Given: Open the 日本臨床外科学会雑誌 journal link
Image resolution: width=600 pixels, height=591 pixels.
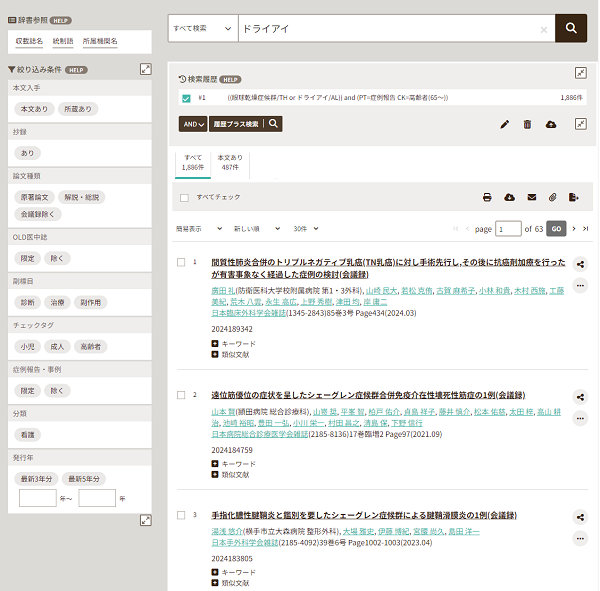Looking at the screenshot, I should click(x=249, y=313).
